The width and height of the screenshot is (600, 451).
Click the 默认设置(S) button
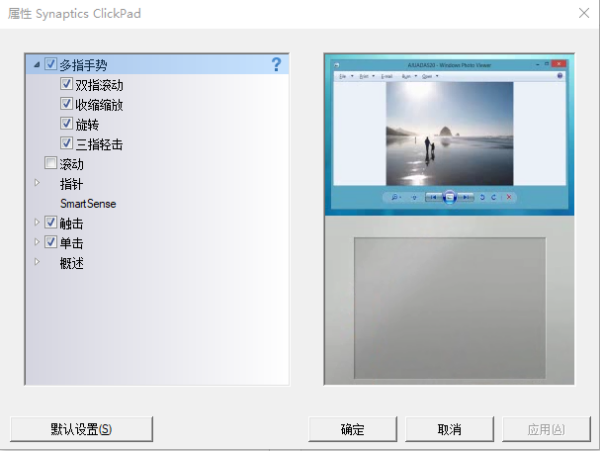click(x=82, y=429)
